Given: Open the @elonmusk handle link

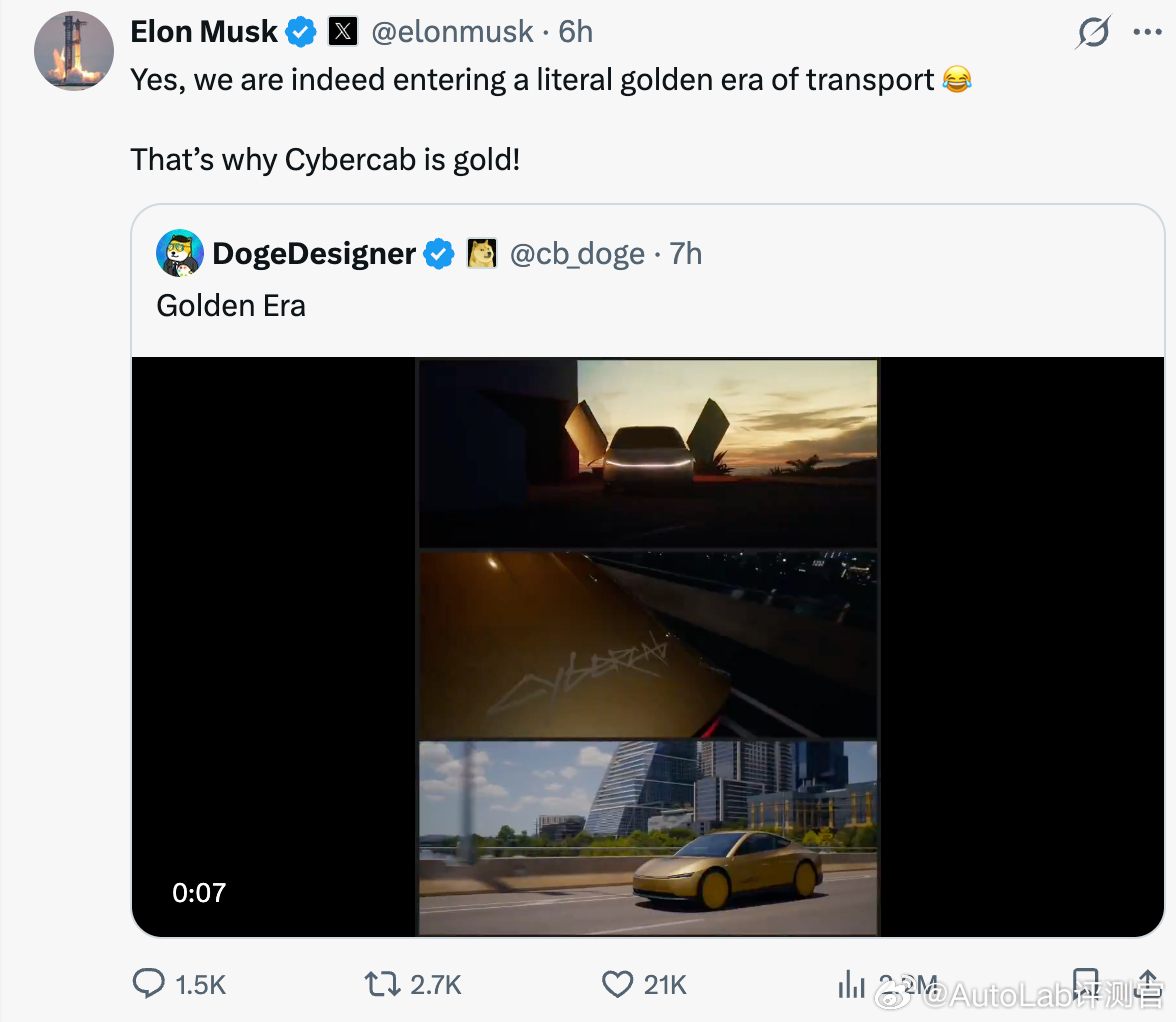Looking at the screenshot, I should (x=452, y=32).
